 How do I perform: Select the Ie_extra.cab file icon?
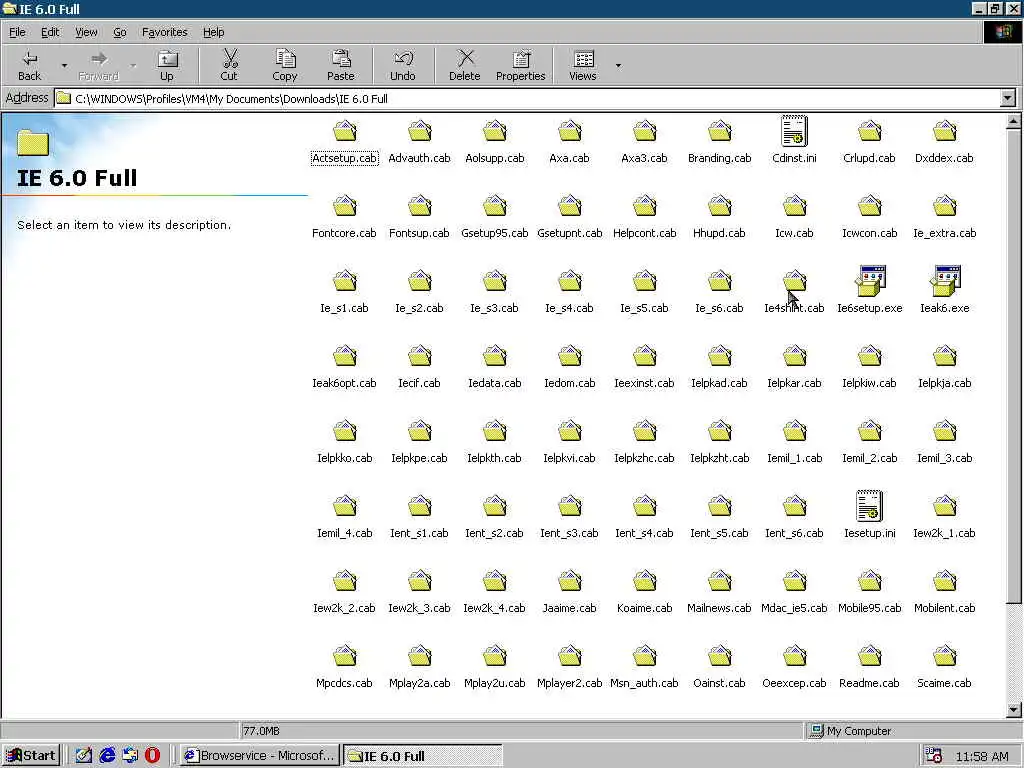(x=944, y=206)
